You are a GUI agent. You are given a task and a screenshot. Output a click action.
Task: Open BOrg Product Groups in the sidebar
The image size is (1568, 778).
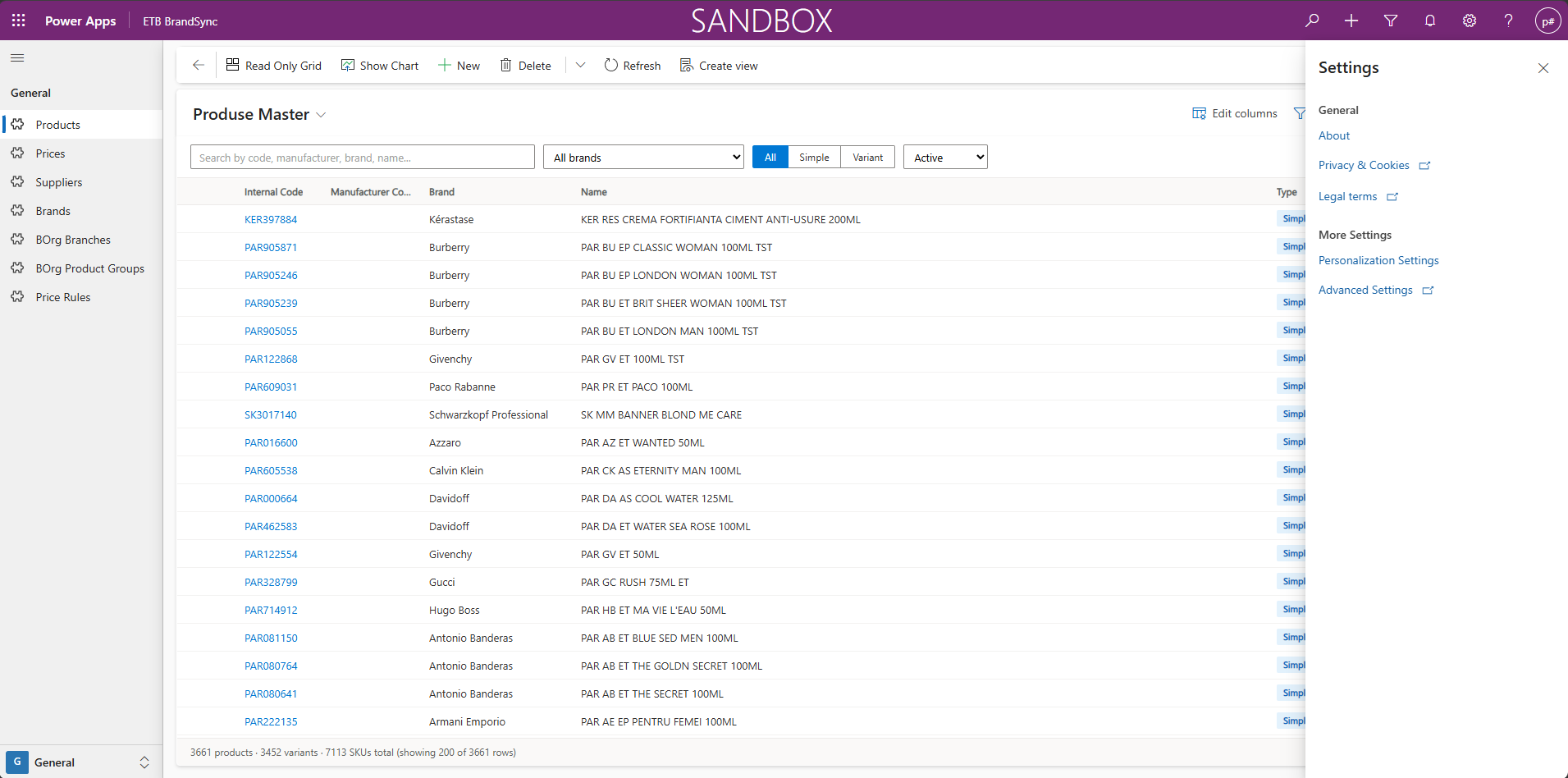(81, 268)
